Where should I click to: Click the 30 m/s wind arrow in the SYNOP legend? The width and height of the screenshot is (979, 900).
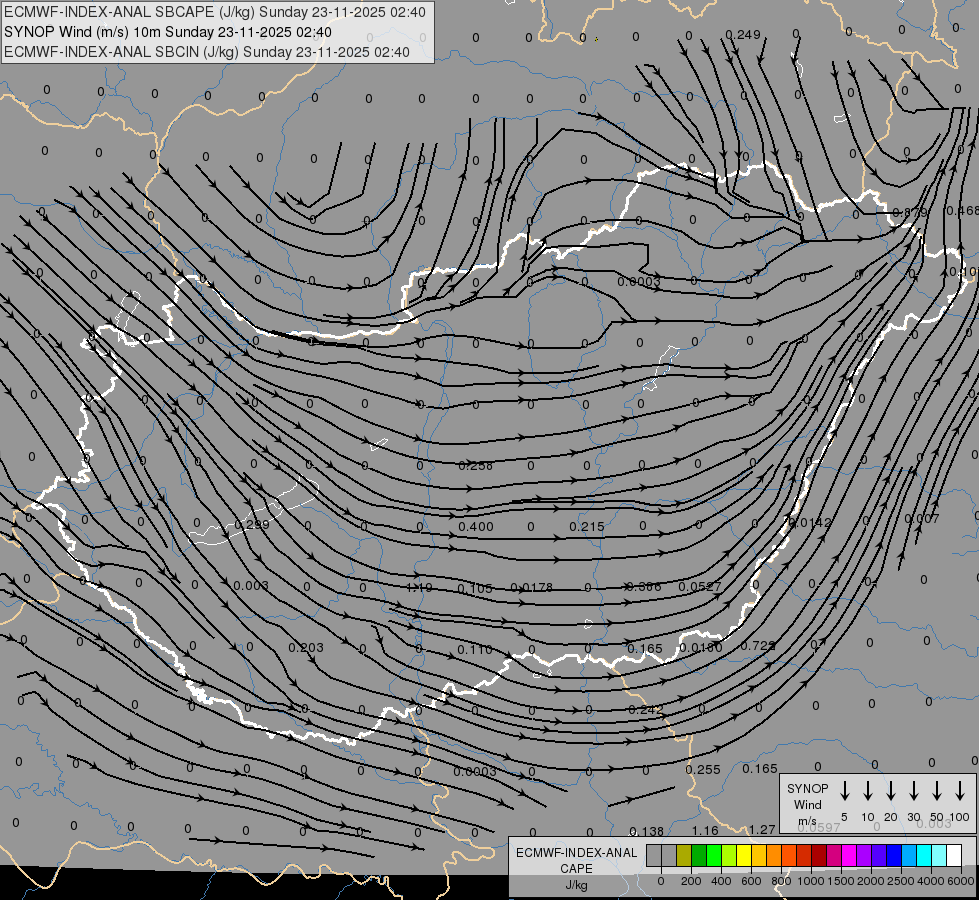point(913,791)
